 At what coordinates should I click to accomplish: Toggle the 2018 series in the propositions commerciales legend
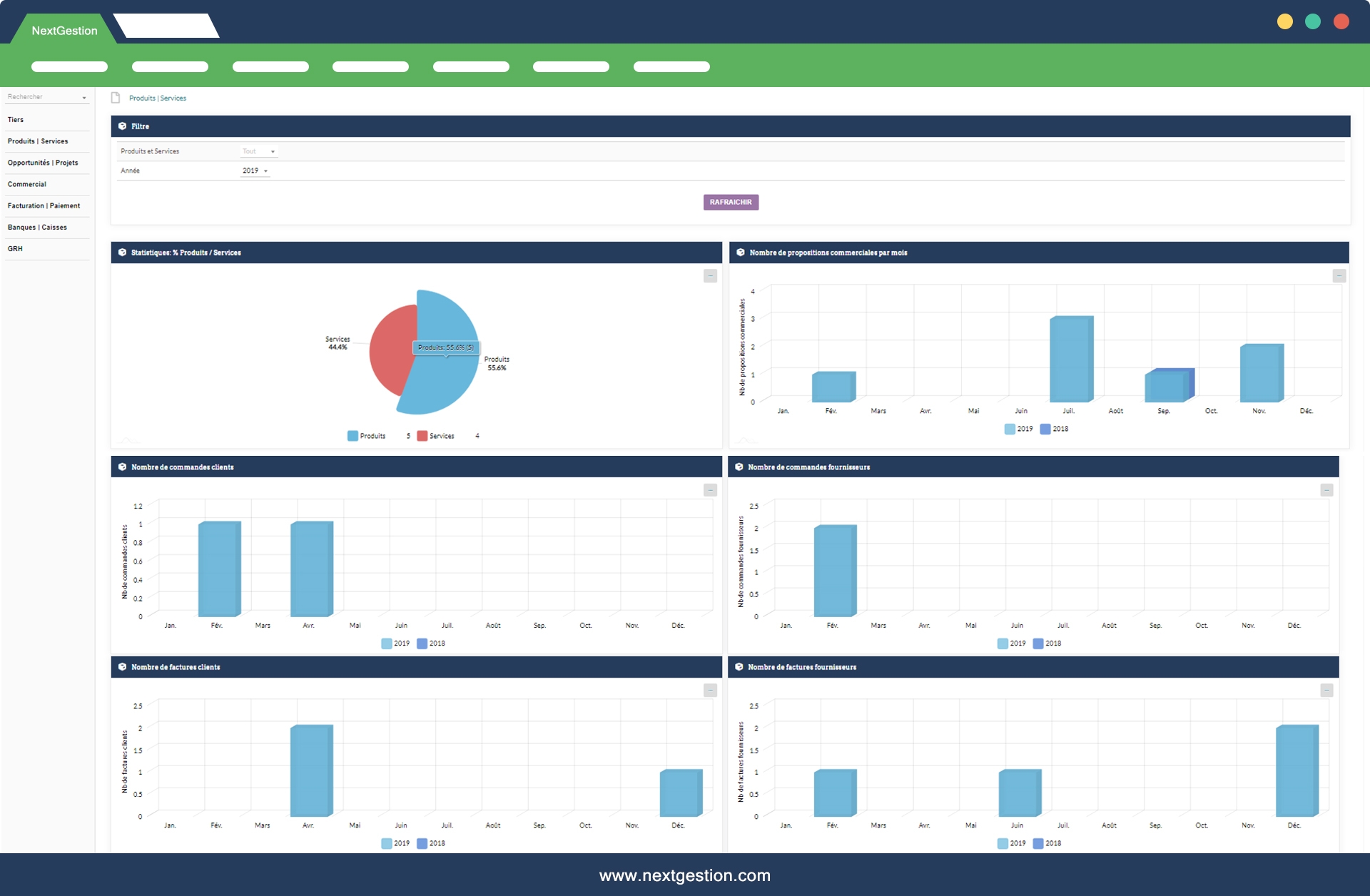(1054, 429)
